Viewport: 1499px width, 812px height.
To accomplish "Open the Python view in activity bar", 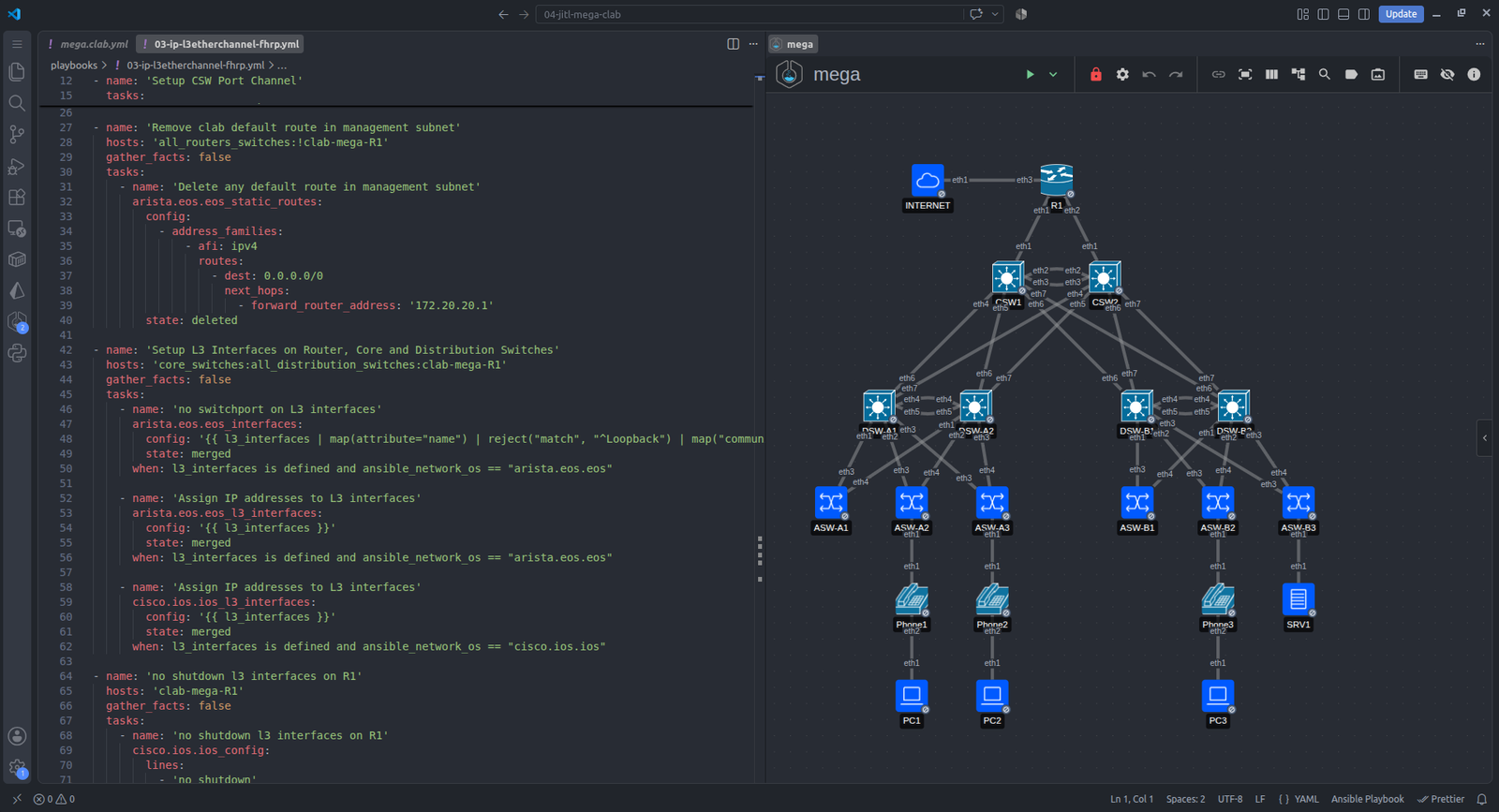I will pos(17,353).
